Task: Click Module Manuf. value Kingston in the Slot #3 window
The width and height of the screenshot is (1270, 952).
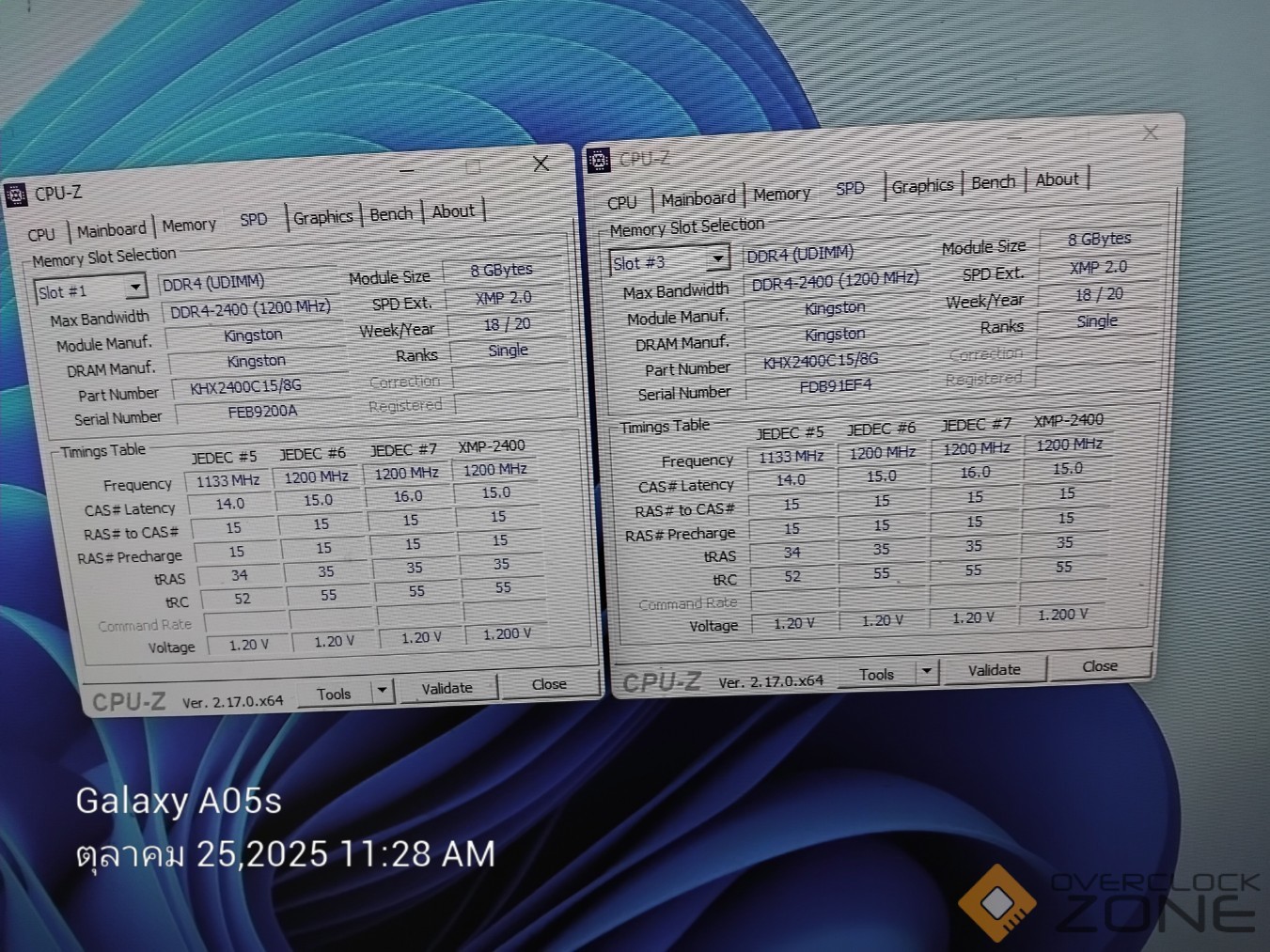Action: pos(835,307)
